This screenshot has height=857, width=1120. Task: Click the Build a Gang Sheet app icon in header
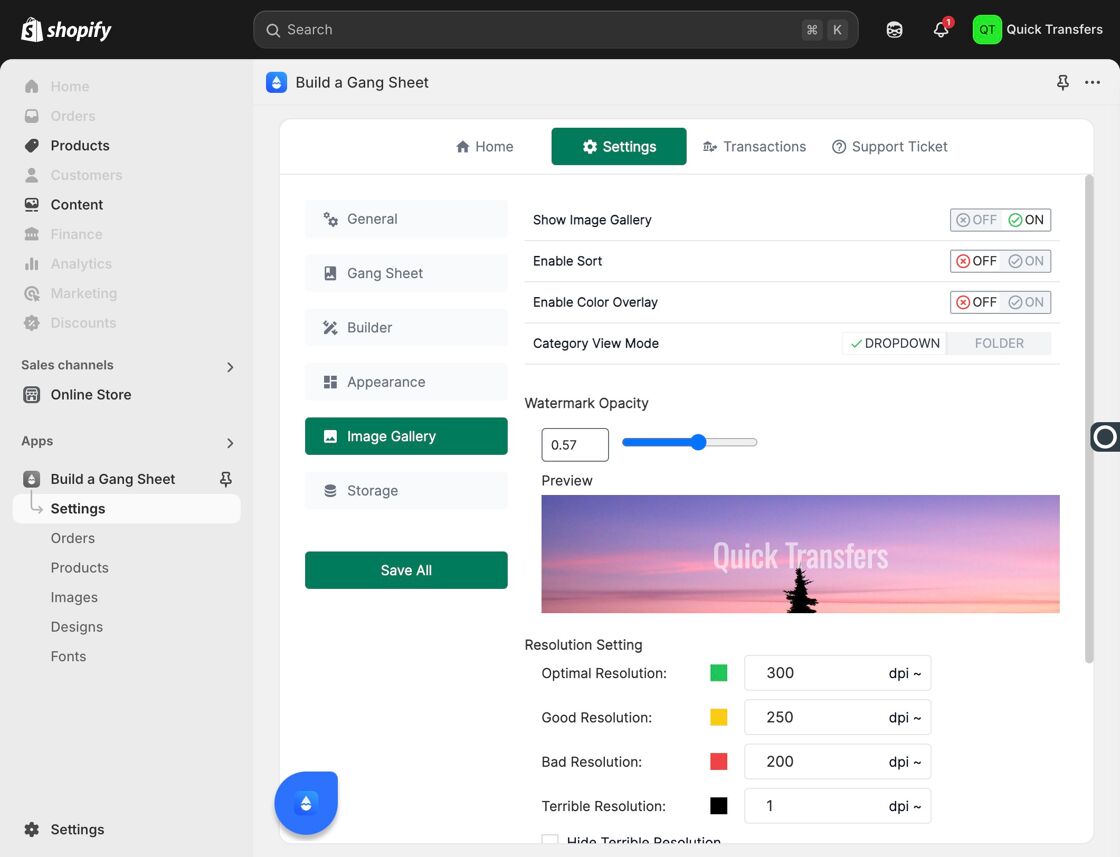[x=276, y=83]
